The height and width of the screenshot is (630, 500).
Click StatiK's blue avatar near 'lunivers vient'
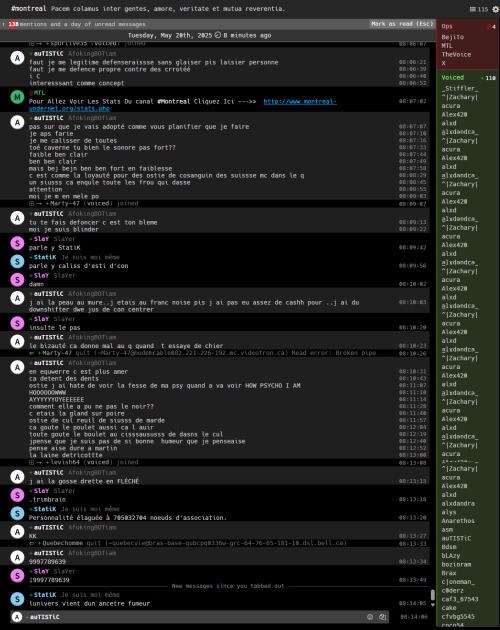[17, 599]
